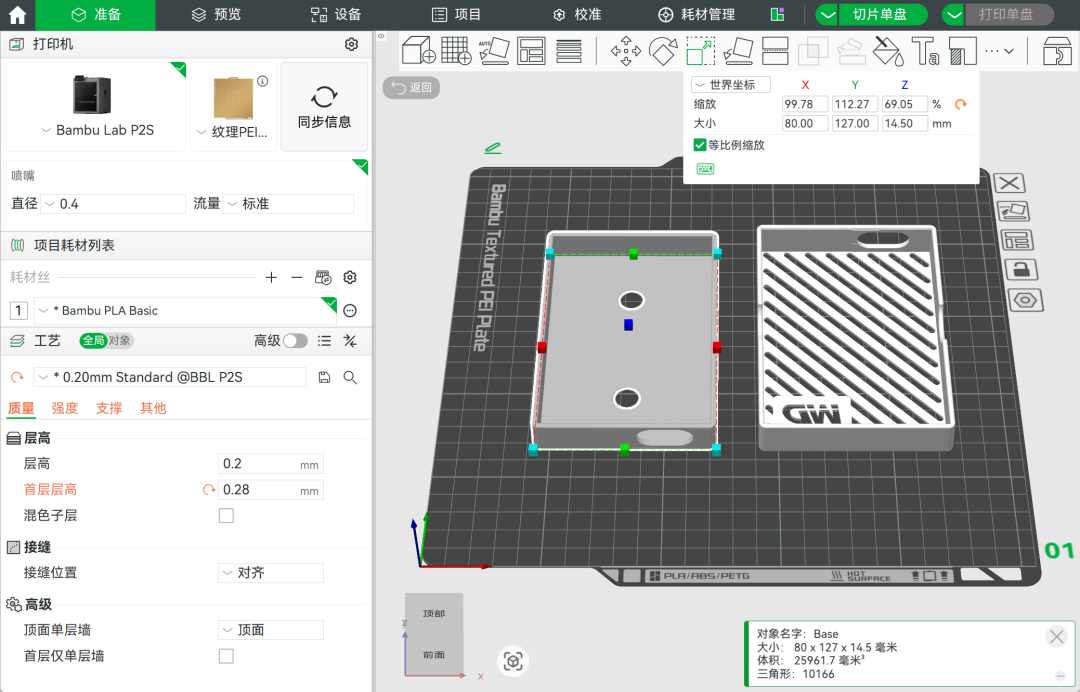Open the Assembly view icon
1080x692 pixels.
coord(1057,51)
